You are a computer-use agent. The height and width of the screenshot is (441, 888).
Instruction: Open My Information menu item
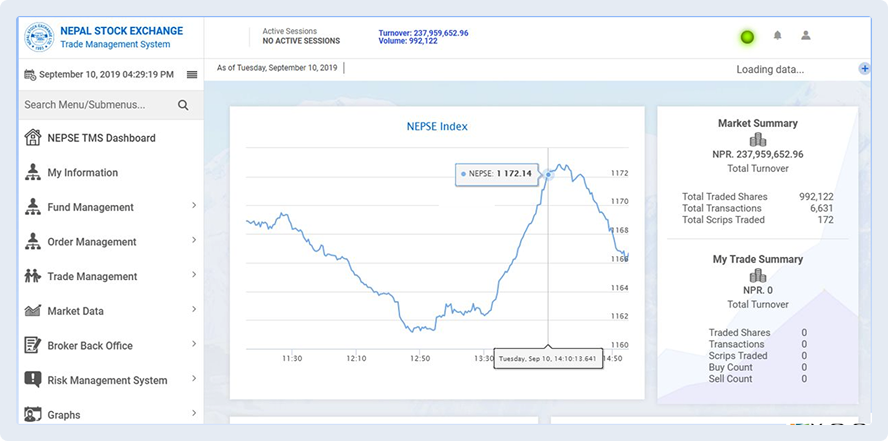pyautogui.click(x=82, y=173)
